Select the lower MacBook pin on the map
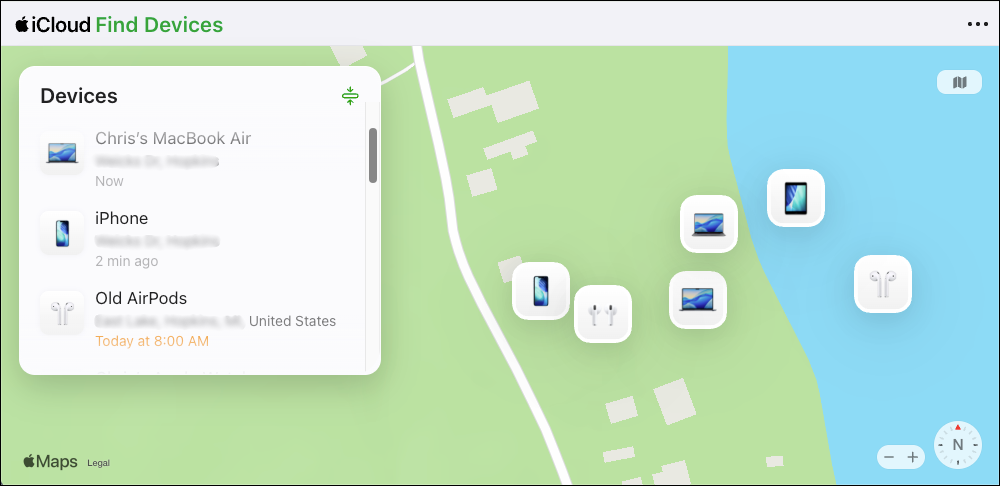This screenshot has height=486, width=1000. [698, 300]
